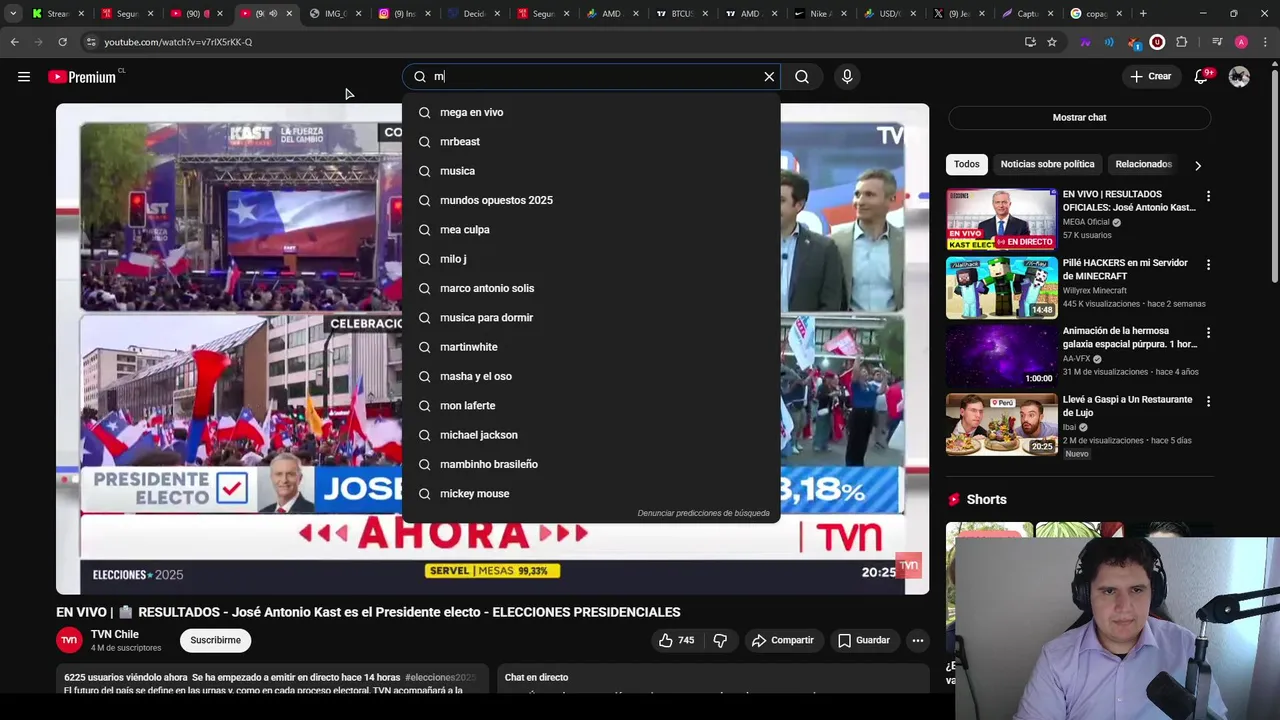
Task: Open new browser tab with plus
Action: 1143,14
